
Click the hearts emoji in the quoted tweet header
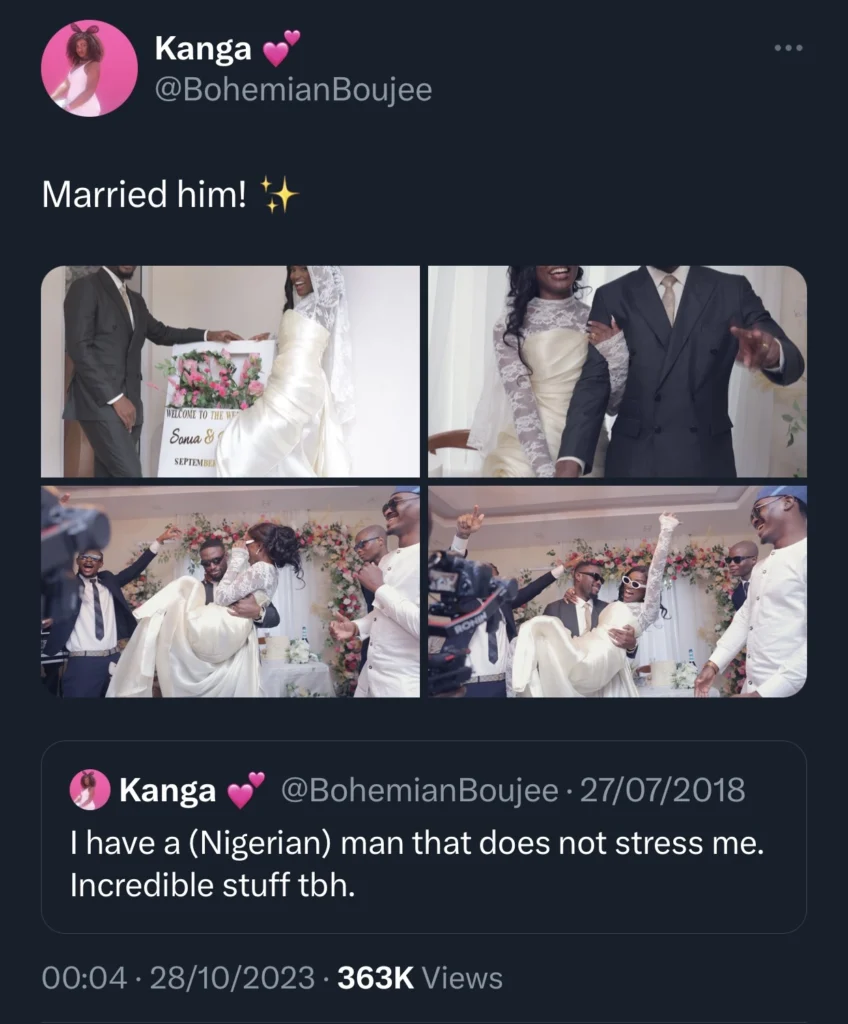coord(246,790)
